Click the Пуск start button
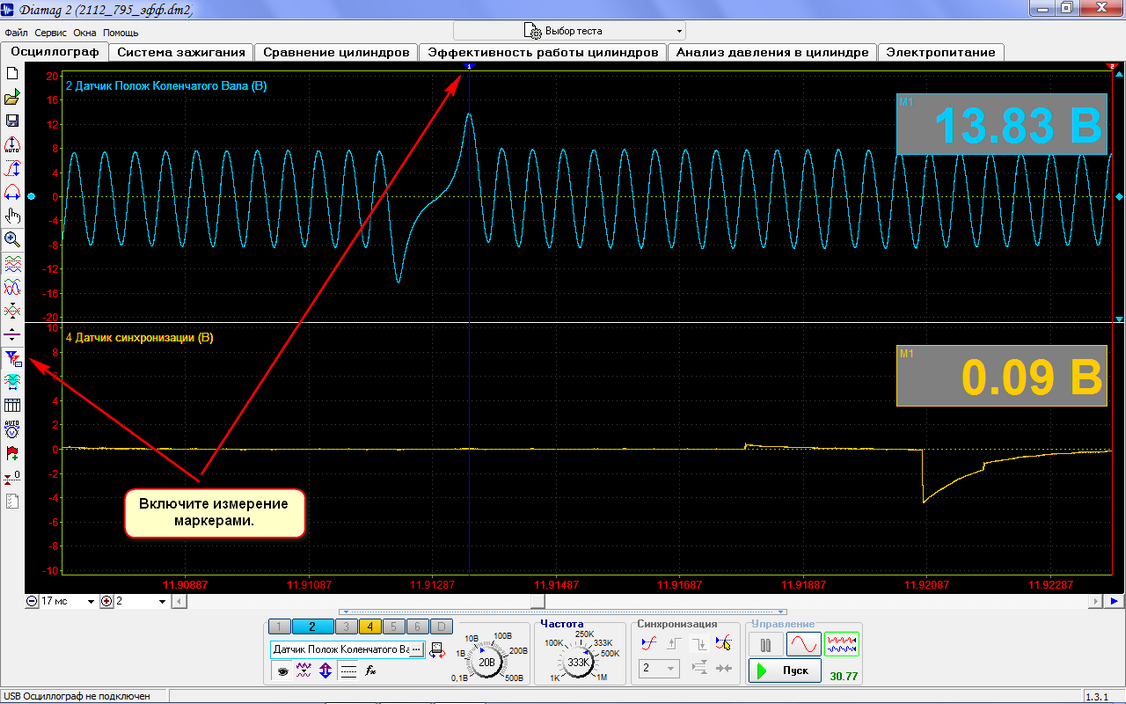The height and width of the screenshot is (704, 1126). tap(785, 670)
